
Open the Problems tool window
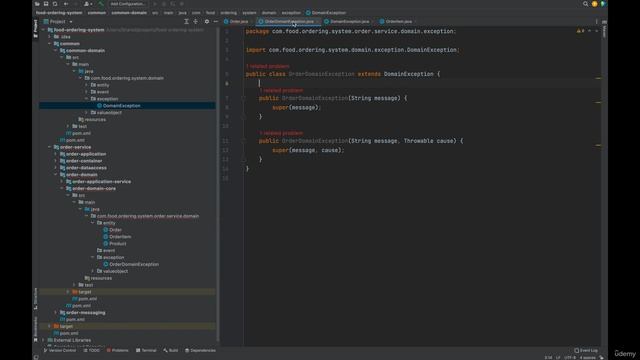click(118, 351)
